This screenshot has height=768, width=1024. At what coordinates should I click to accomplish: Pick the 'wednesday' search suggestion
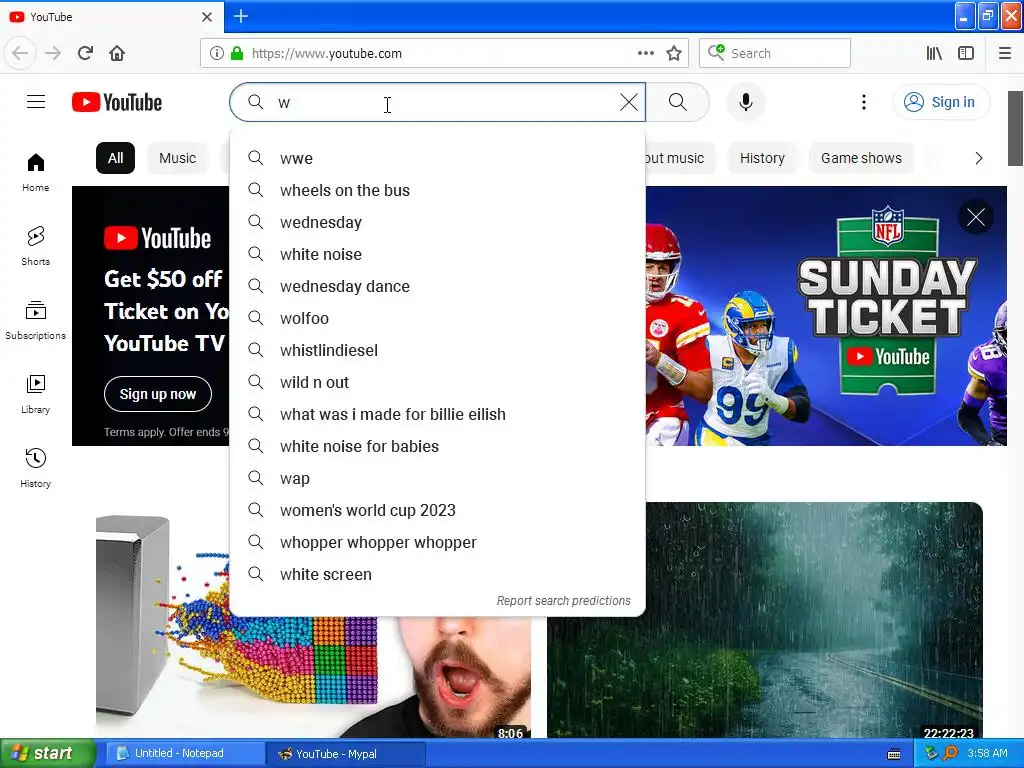[438, 222]
